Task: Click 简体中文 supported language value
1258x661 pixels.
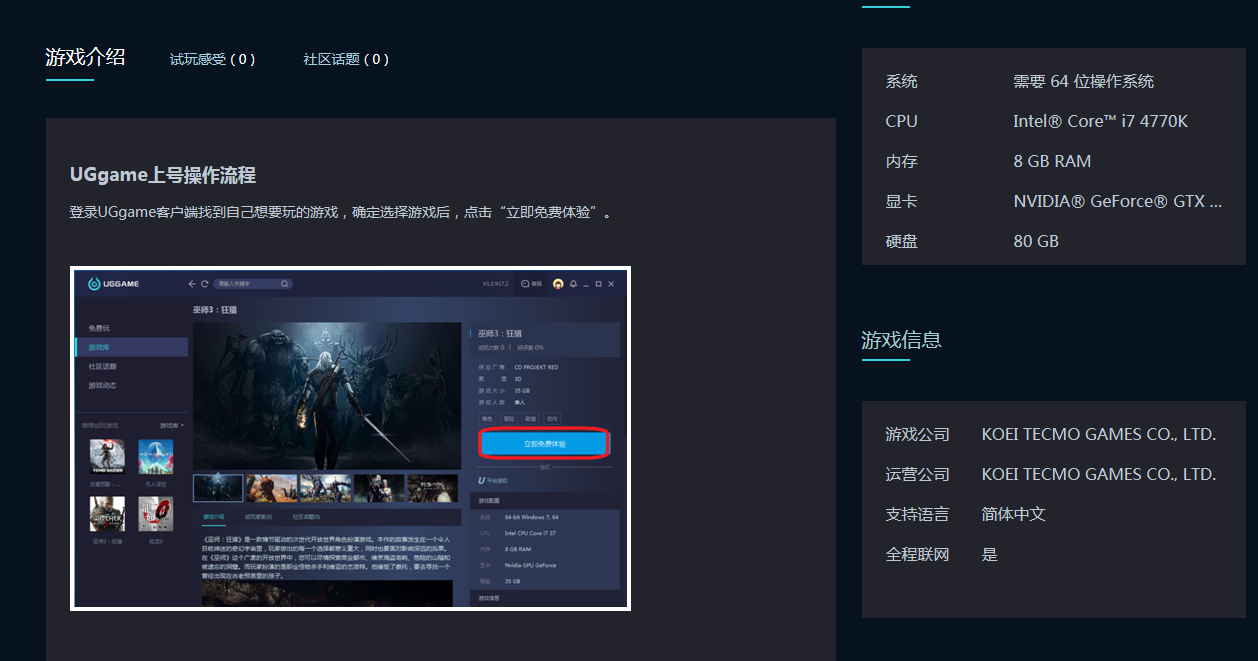Action: point(1013,514)
